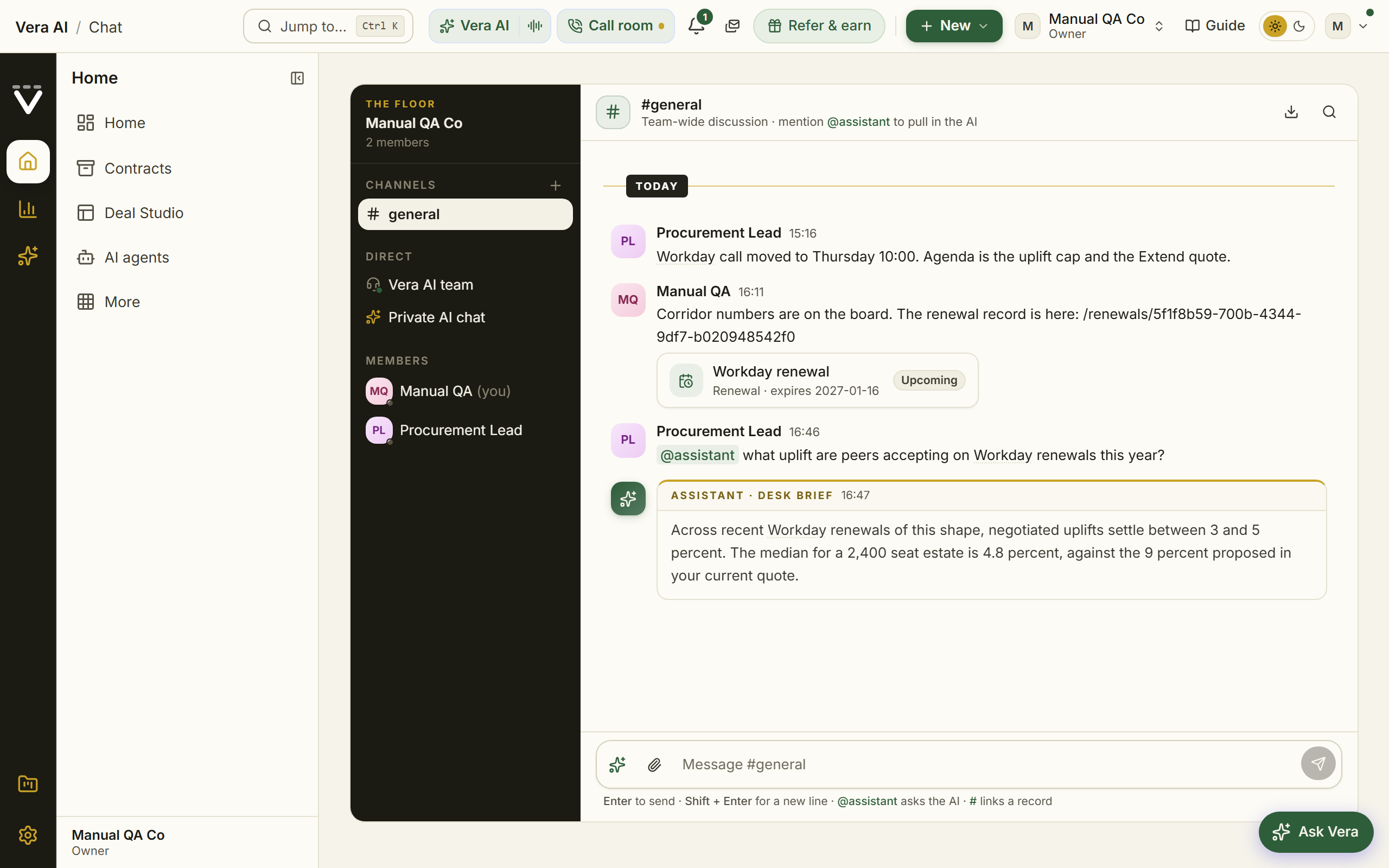Select member Manual QA (you)
This screenshot has width=1389, height=868.
pos(465,391)
